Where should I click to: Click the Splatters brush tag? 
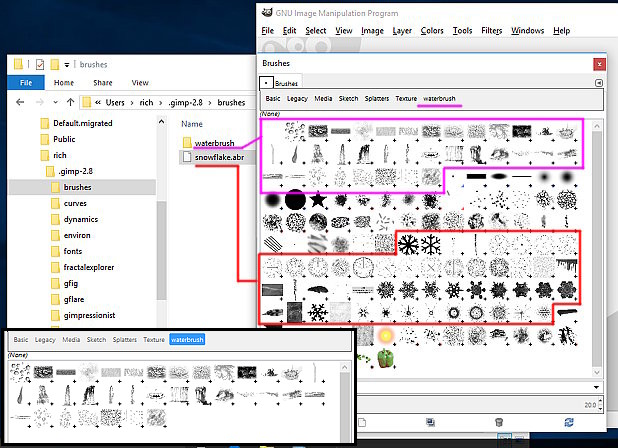(377, 99)
